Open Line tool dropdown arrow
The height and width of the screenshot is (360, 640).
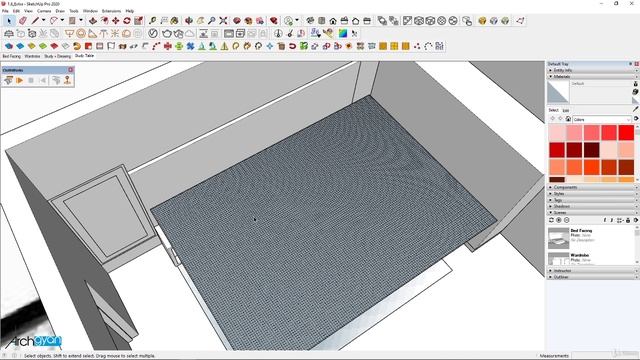pyautogui.click(x=44, y=20)
